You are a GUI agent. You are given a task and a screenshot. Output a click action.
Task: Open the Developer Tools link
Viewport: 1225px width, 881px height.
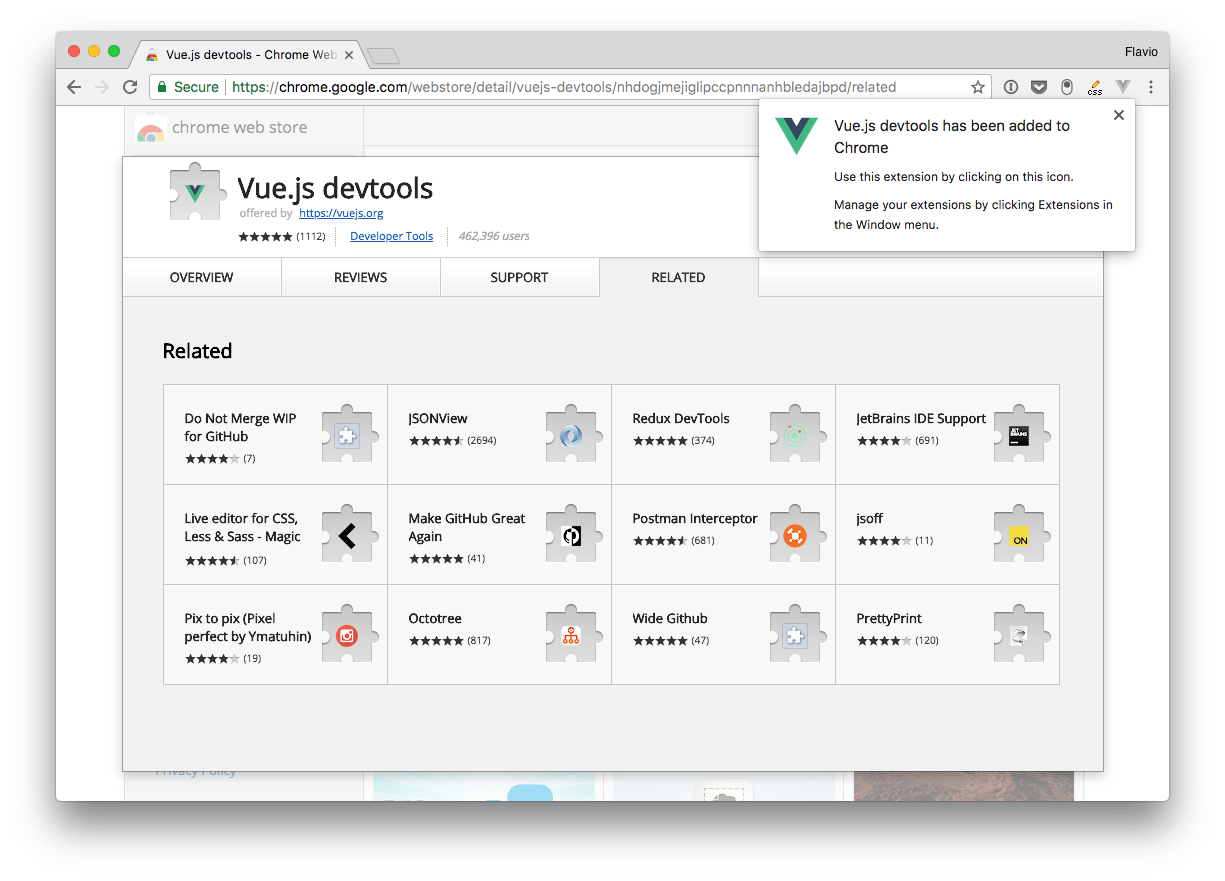391,236
